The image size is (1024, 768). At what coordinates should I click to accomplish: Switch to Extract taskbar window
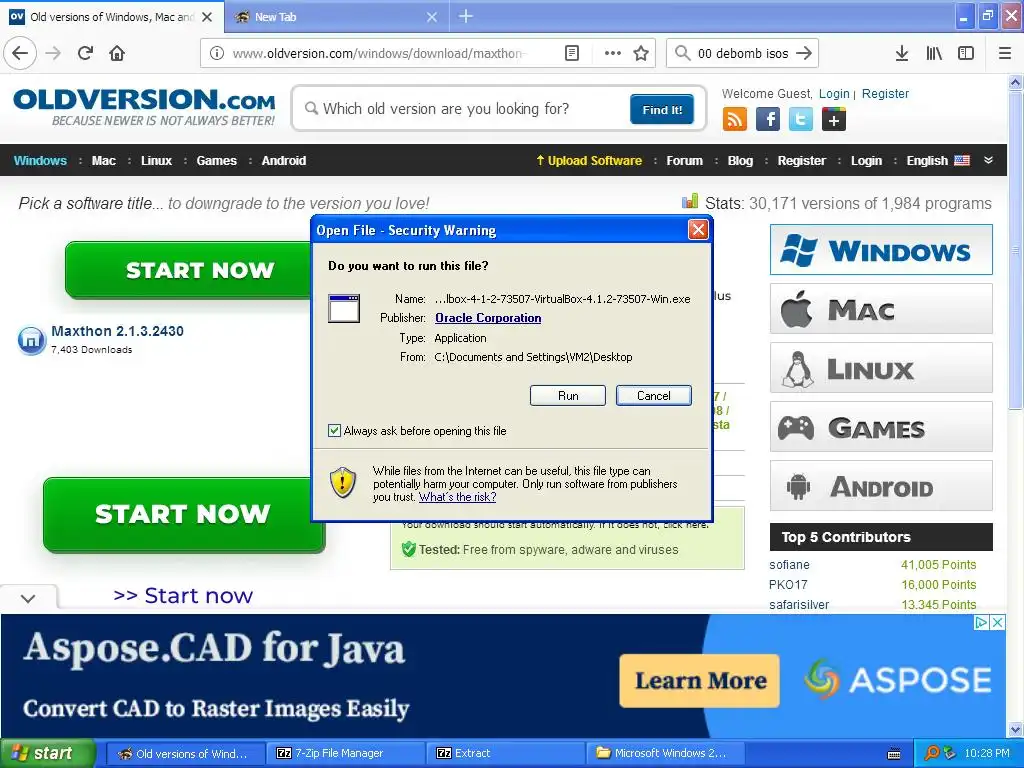(505, 754)
